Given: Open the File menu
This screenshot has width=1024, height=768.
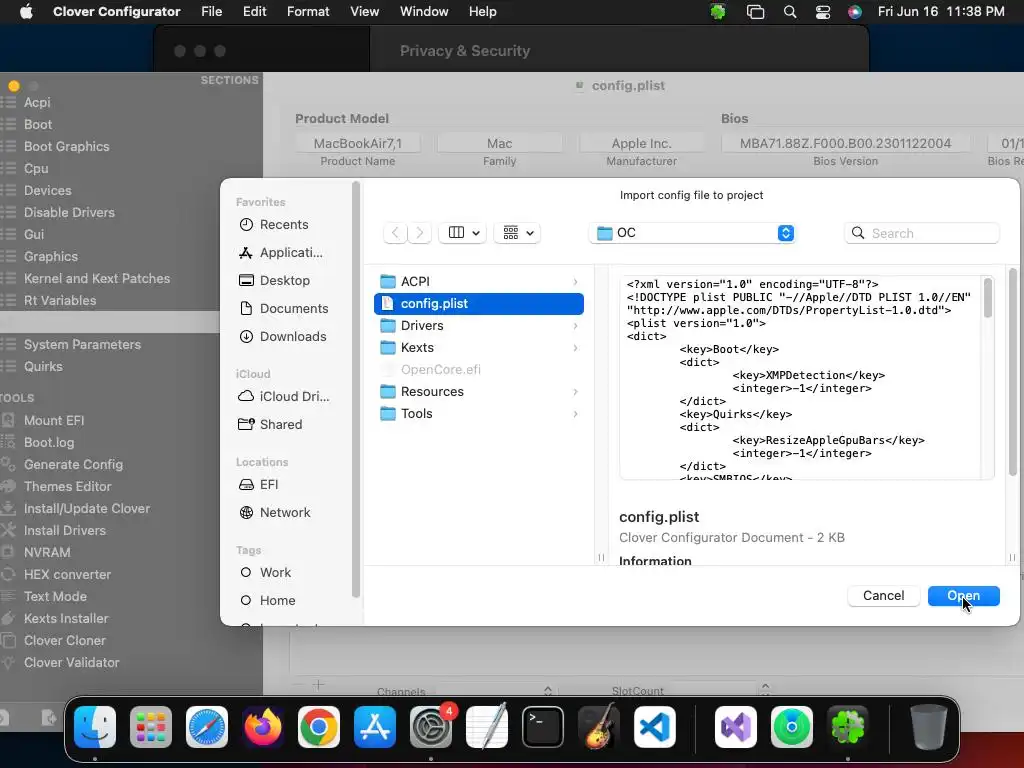Looking at the screenshot, I should tap(212, 12).
